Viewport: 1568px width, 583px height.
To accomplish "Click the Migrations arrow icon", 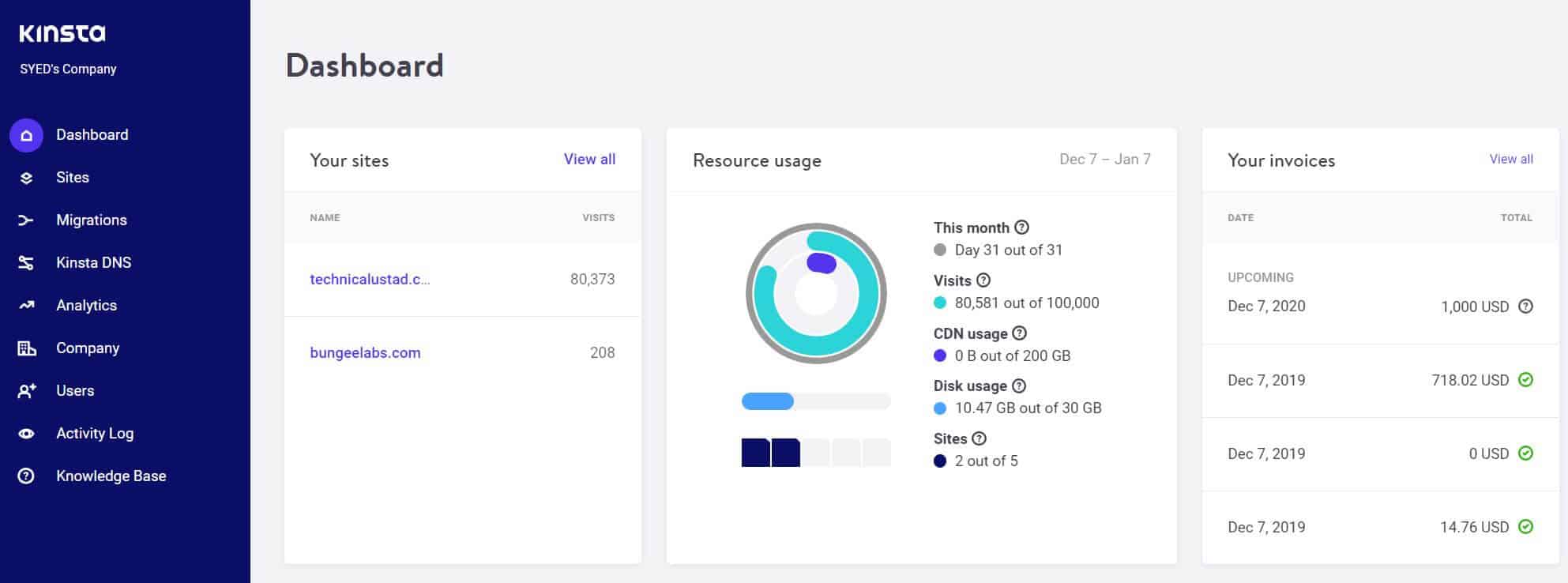I will pyautogui.click(x=26, y=220).
